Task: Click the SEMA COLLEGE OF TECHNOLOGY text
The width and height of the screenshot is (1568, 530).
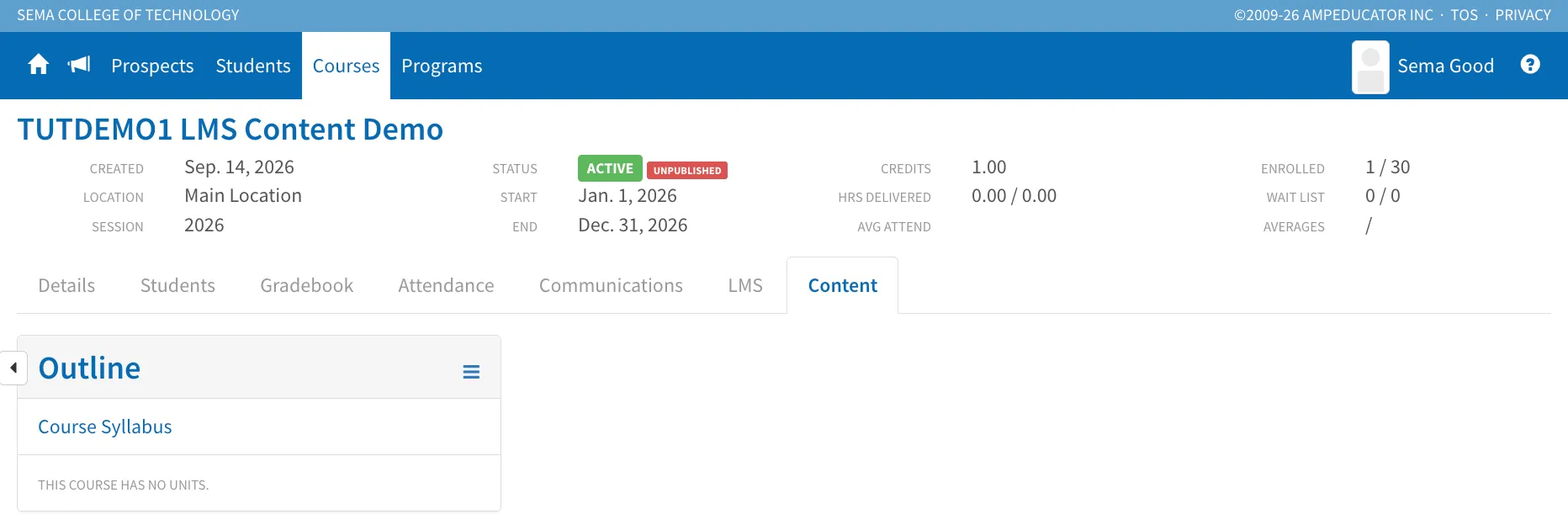Action: coord(128,15)
